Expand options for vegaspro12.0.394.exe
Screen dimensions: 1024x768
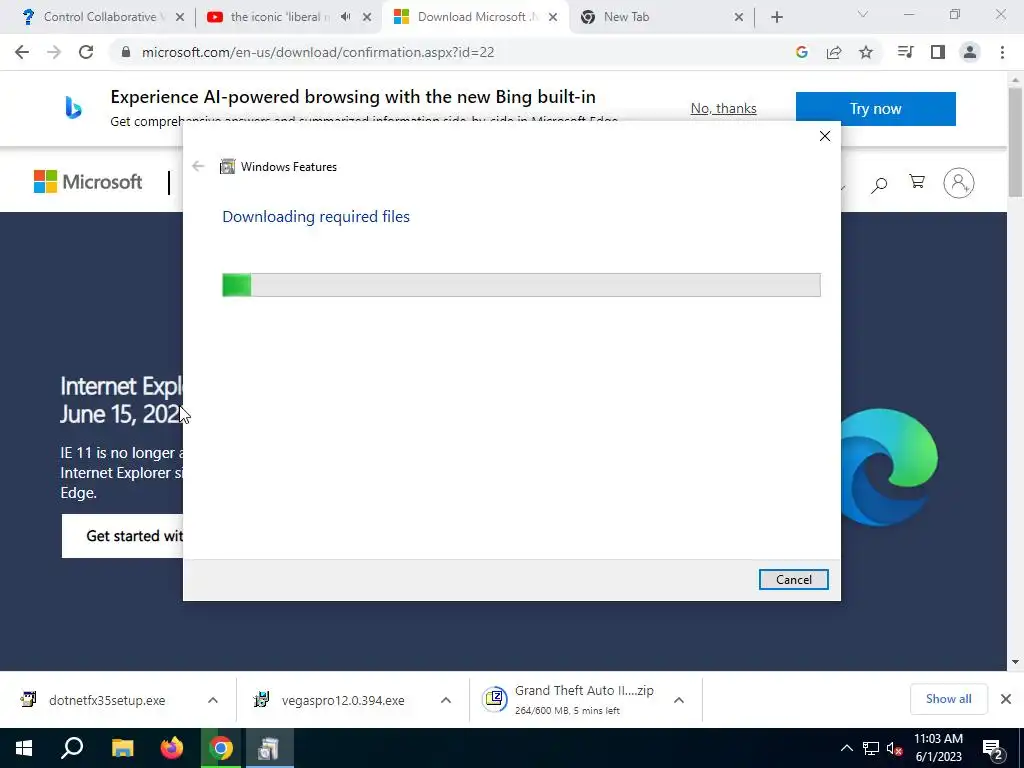click(446, 700)
